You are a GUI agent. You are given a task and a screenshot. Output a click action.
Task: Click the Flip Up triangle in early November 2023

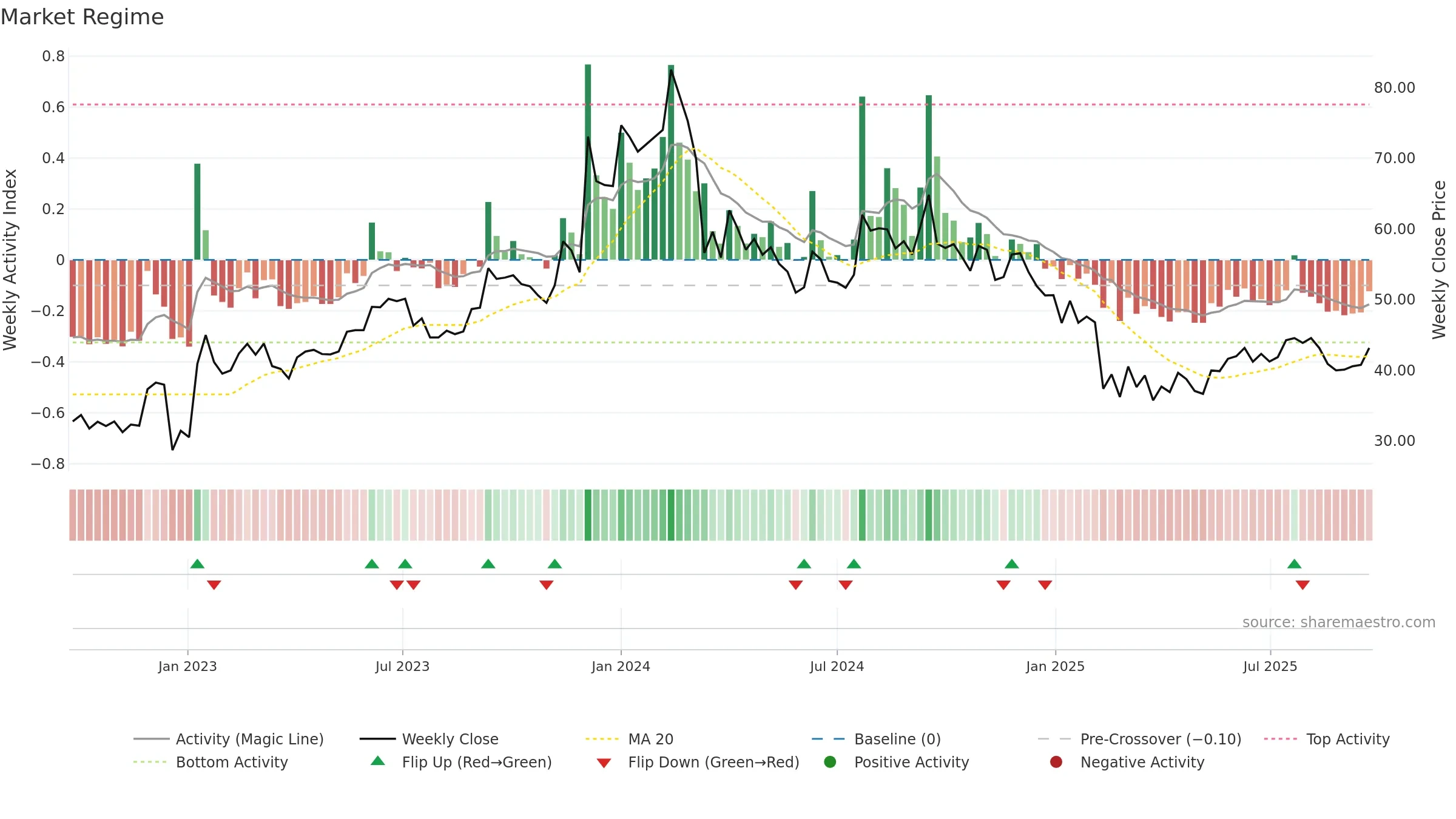click(554, 564)
